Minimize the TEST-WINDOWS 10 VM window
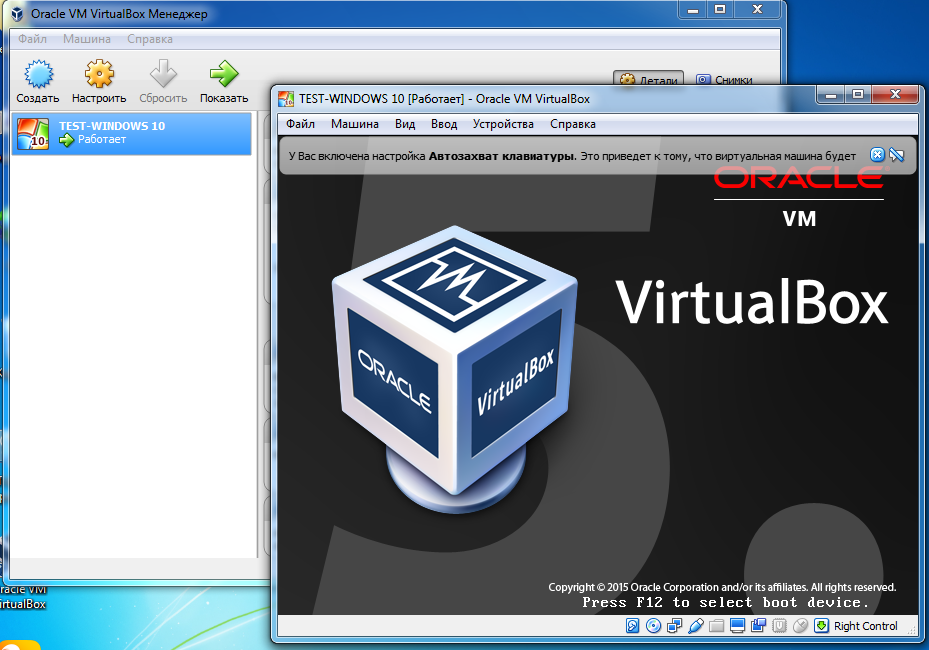Image resolution: width=929 pixels, height=650 pixels. point(831,95)
